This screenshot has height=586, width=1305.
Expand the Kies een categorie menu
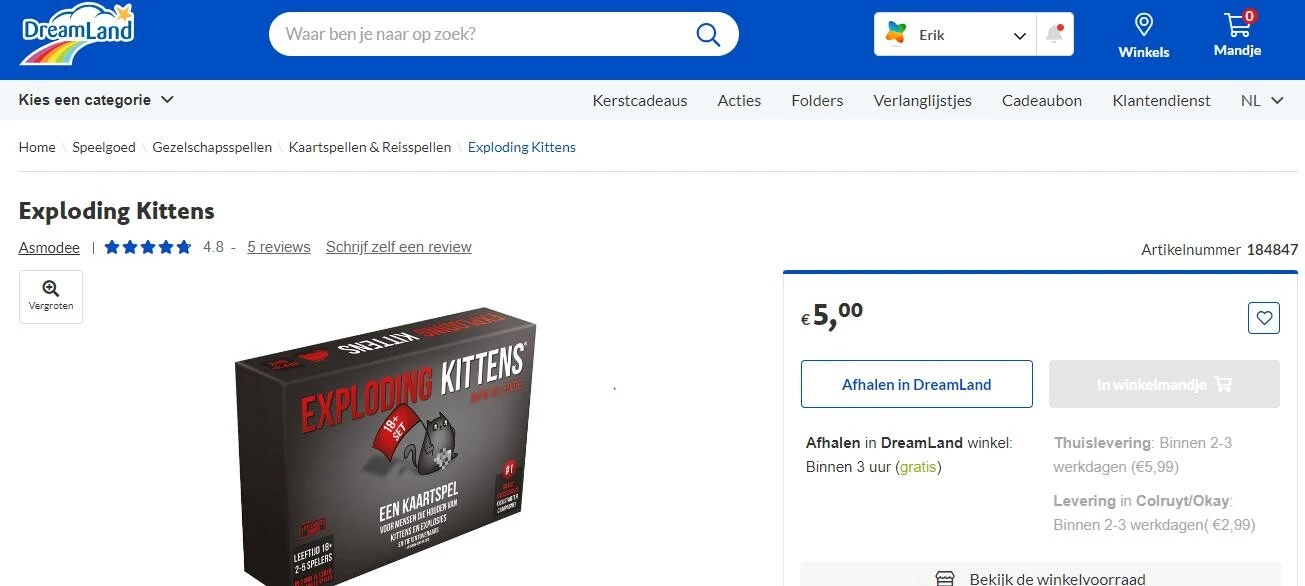[96, 100]
